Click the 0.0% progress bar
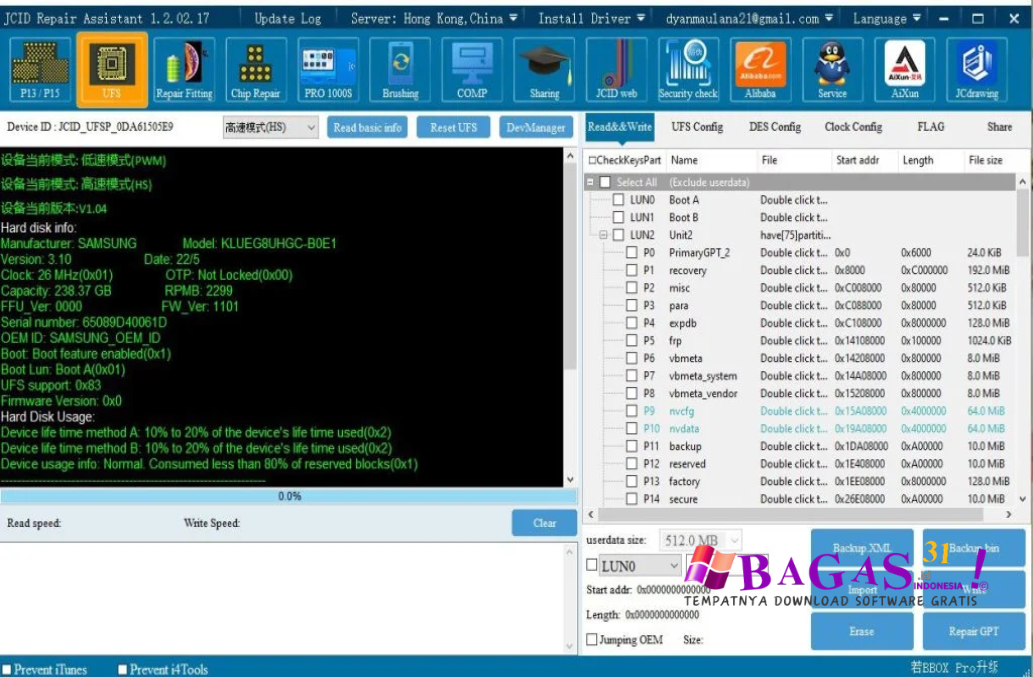Viewport: 1033px width, 677px height. (289, 497)
